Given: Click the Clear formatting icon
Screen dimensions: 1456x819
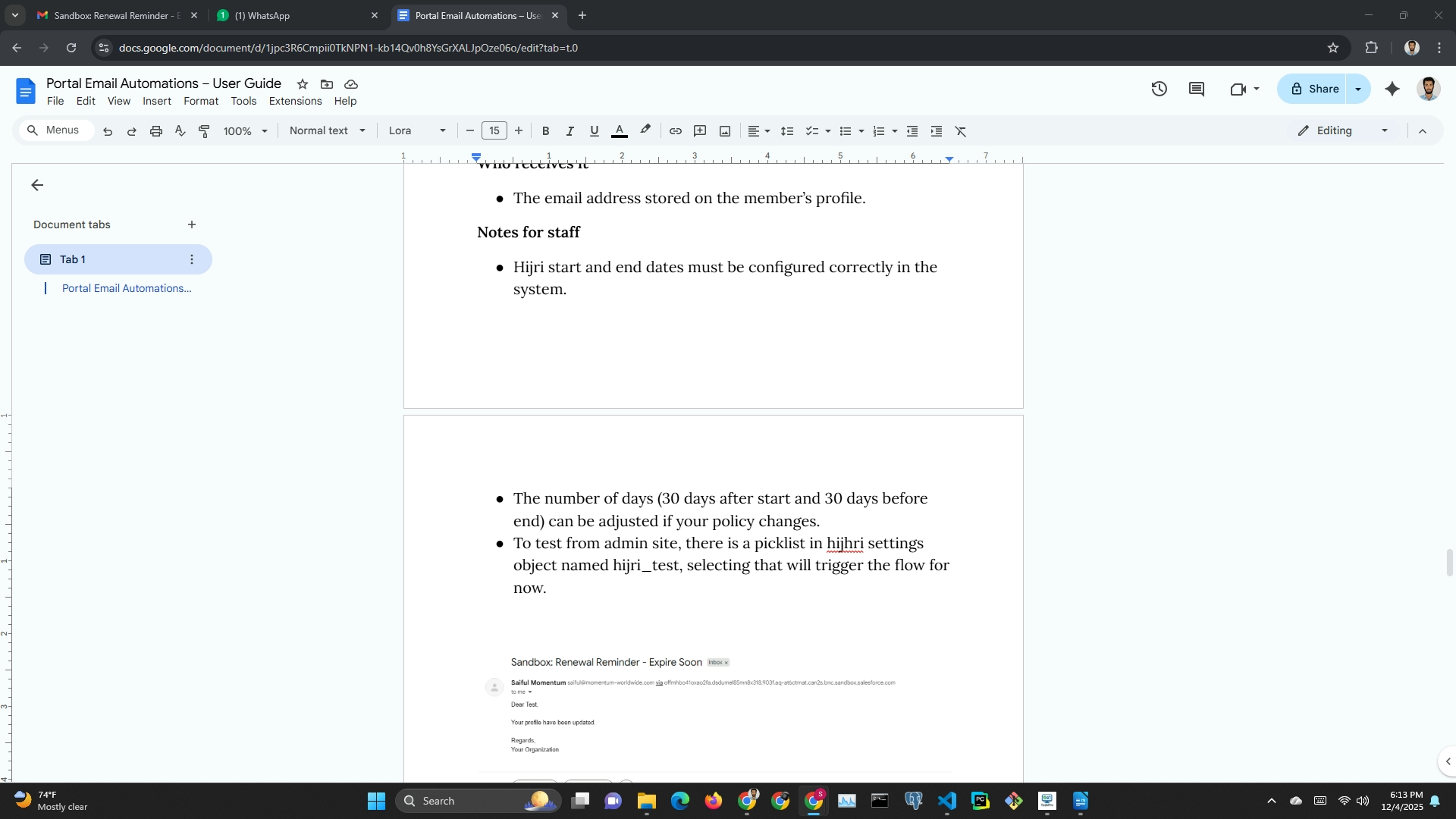Looking at the screenshot, I should click(961, 131).
